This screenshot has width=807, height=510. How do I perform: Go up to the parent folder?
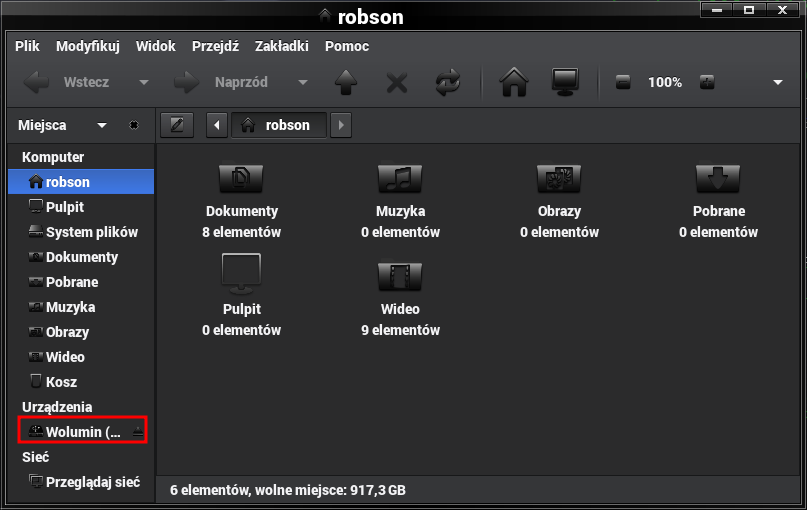346,82
